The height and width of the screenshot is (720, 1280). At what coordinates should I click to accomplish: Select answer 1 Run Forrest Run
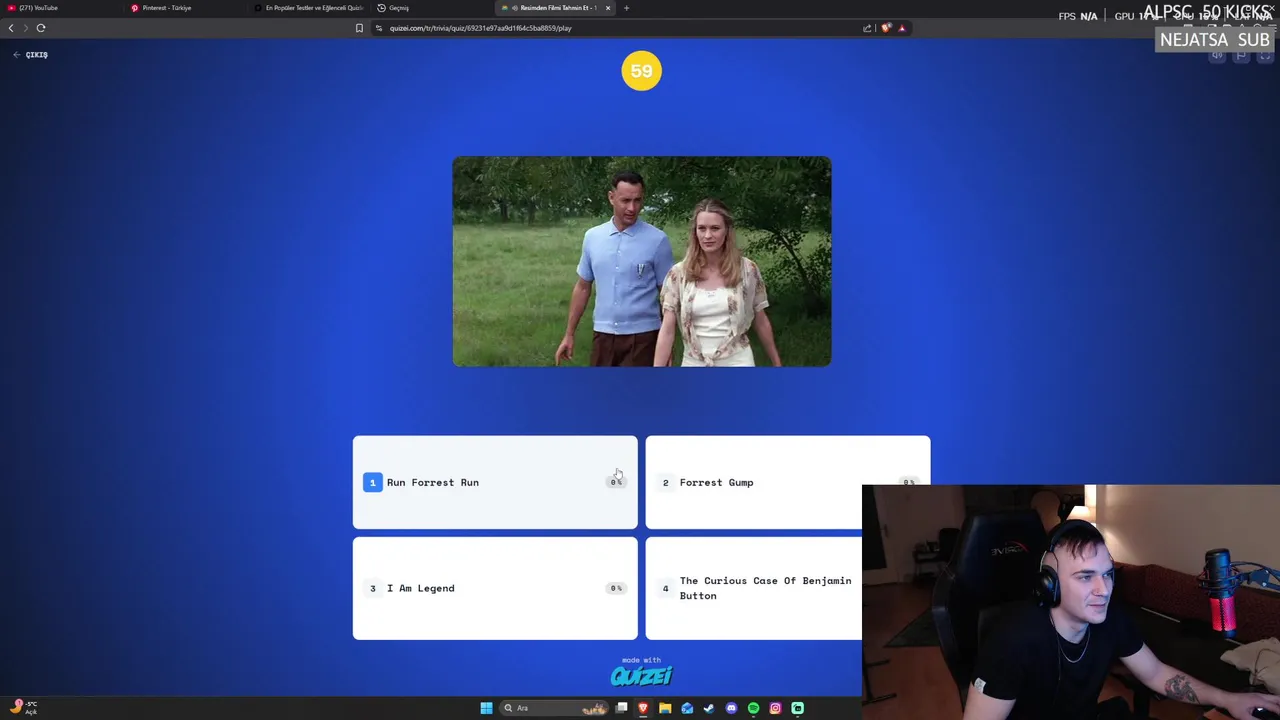pyautogui.click(x=494, y=482)
